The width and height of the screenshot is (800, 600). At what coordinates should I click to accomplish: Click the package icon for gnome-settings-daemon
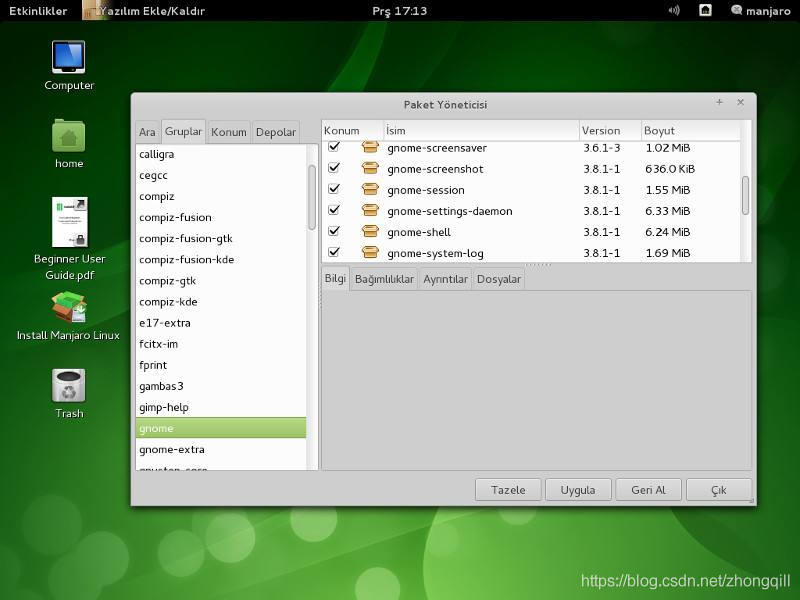370,210
